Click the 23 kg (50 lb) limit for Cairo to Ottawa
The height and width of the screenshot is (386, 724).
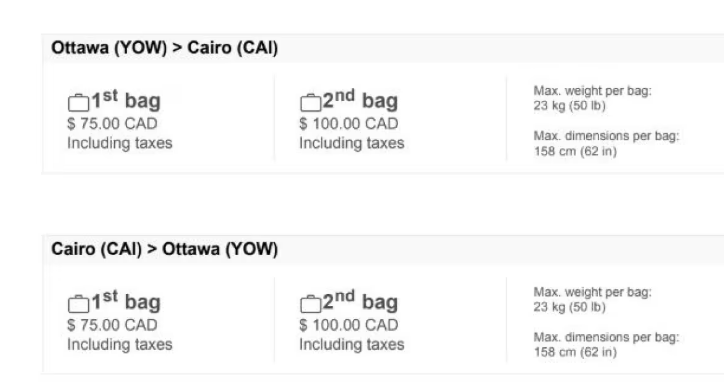coord(569,307)
